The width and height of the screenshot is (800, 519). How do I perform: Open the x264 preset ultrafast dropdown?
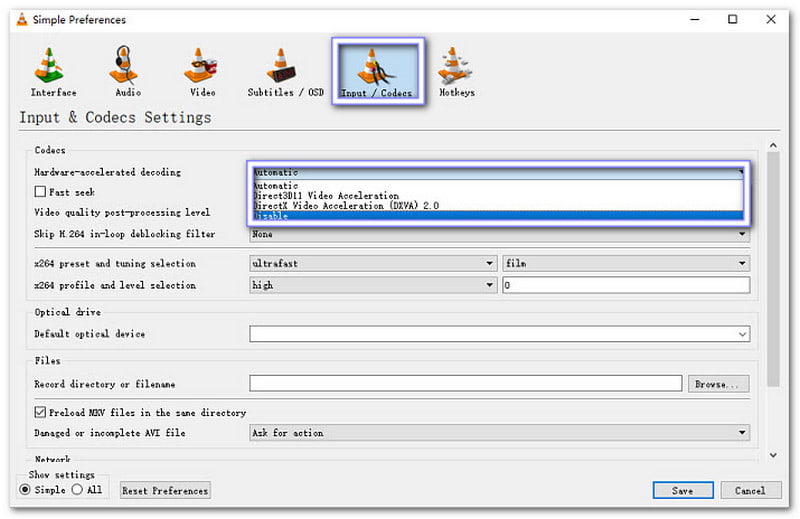click(x=372, y=264)
